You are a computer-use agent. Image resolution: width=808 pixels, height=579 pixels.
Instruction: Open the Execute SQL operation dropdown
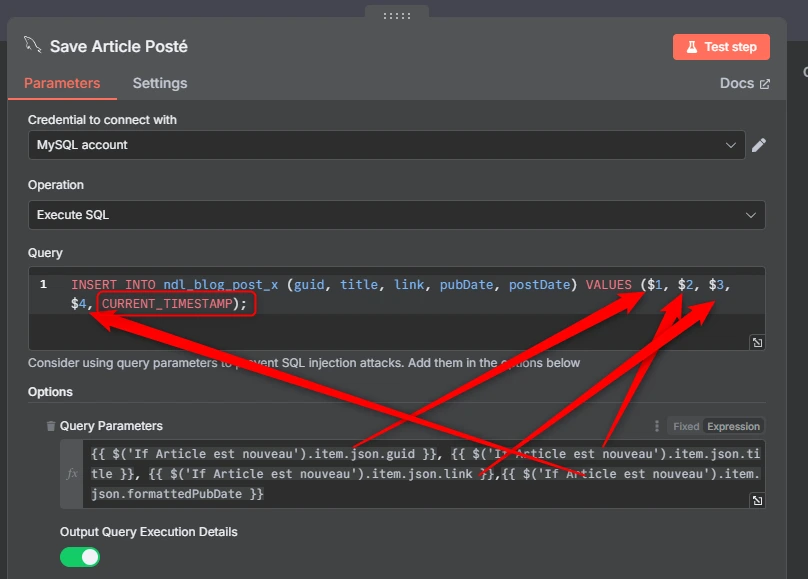click(396, 215)
